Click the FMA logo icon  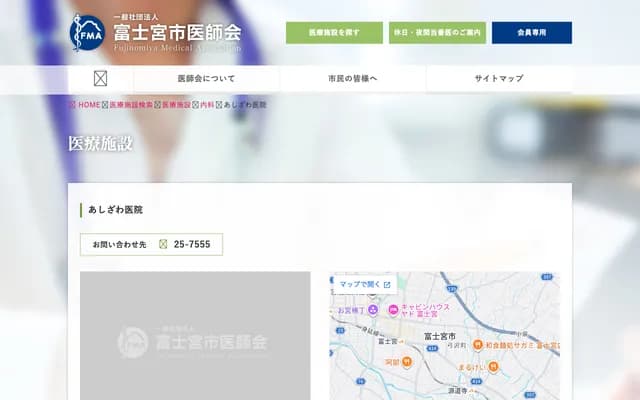pyautogui.click(x=86, y=32)
